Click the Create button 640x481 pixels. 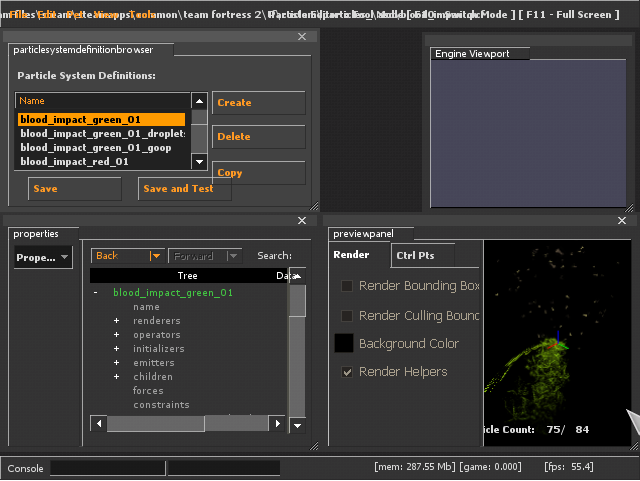pyautogui.click(x=258, y=103)
